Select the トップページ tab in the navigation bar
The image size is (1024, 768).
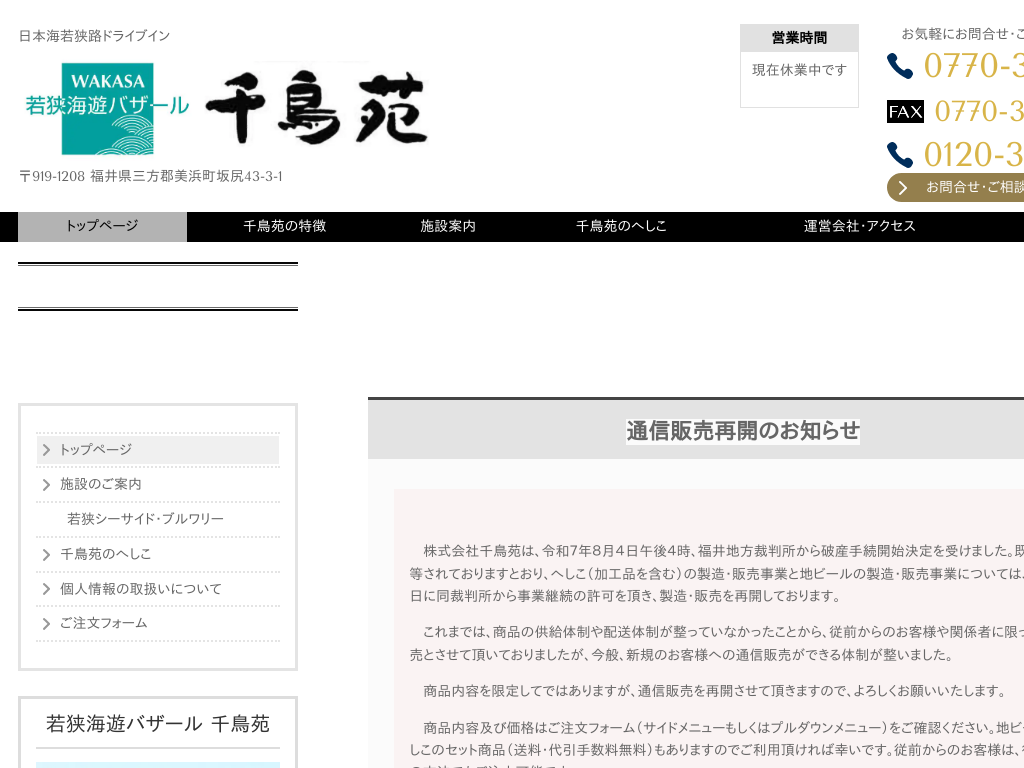pyautogui.click(x=102, y=226)
